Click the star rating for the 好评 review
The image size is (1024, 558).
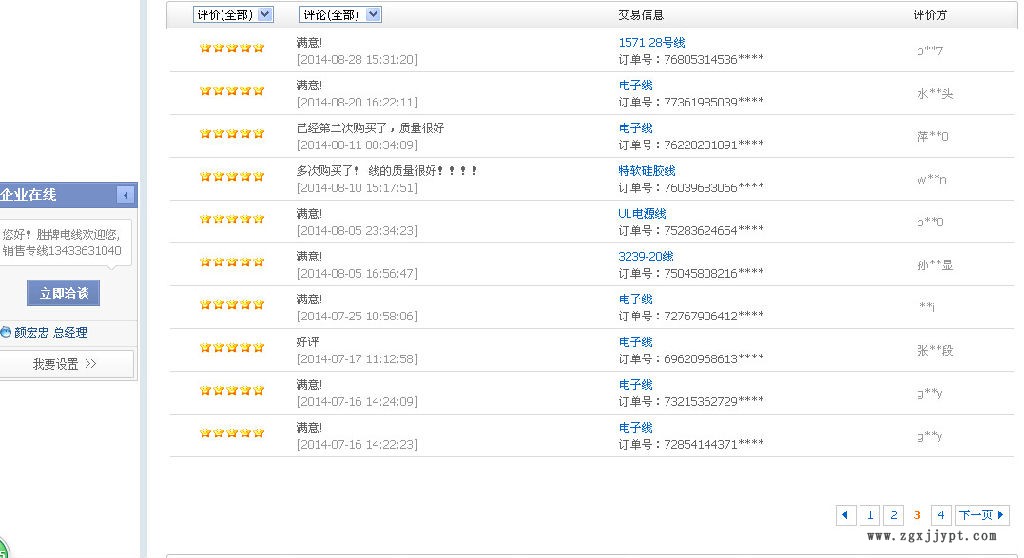tap(231, 348)
